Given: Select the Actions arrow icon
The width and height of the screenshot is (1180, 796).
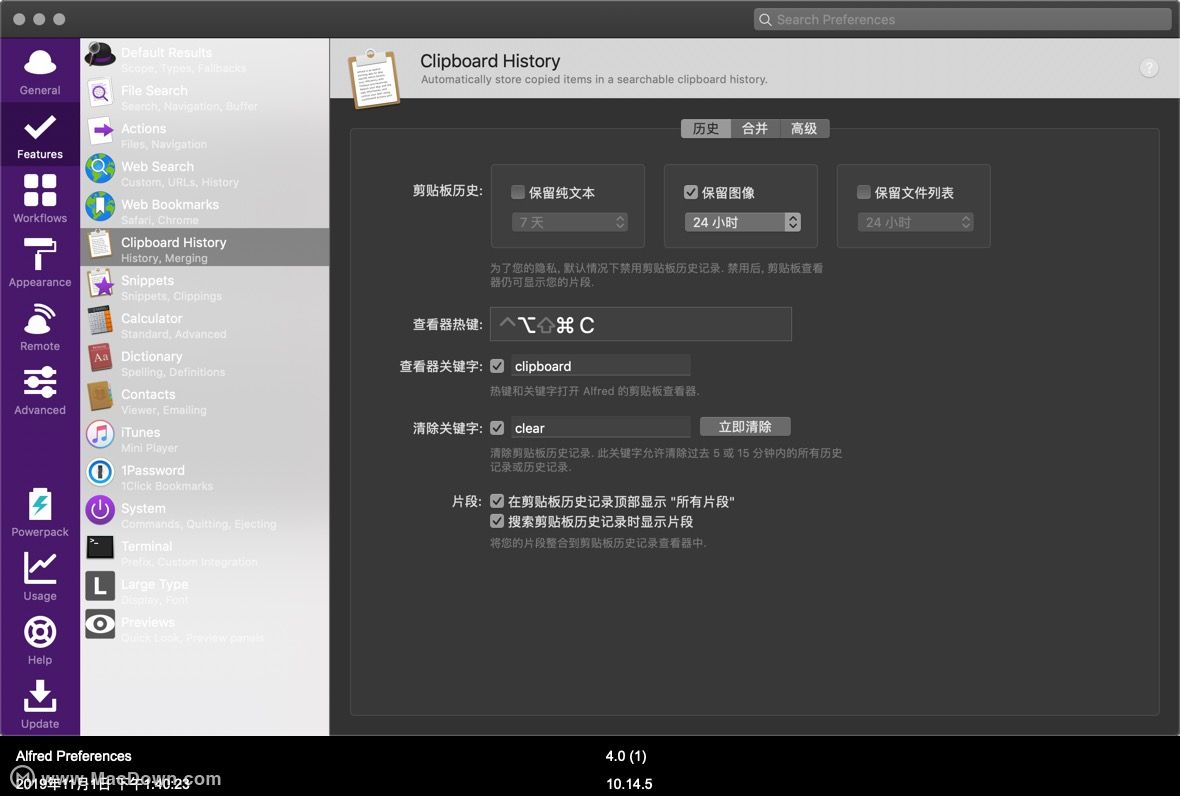Looking at the screenshot, I should [x=100, y=131].
